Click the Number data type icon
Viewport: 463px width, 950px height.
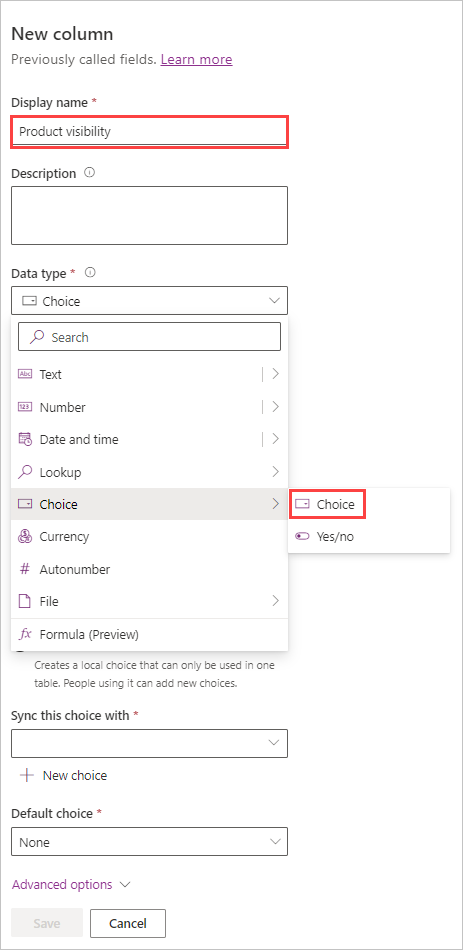pyautogui.click(x=25, y=407)
